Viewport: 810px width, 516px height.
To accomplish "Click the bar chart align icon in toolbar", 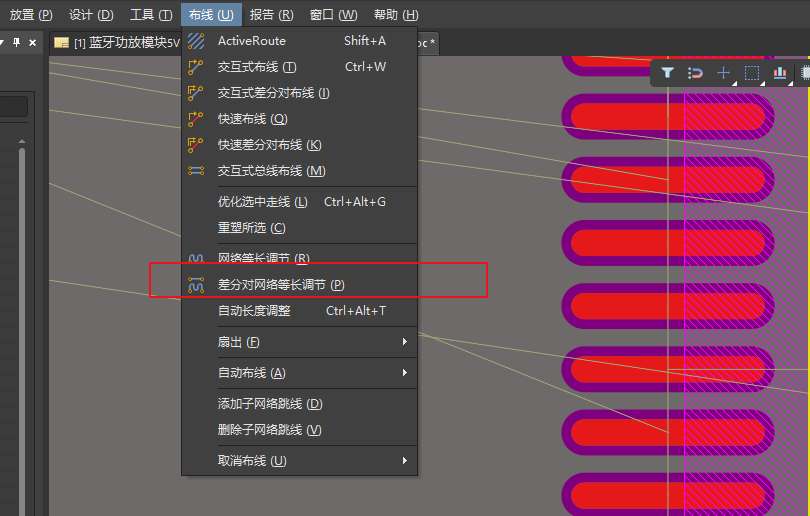I will [780, 73].
